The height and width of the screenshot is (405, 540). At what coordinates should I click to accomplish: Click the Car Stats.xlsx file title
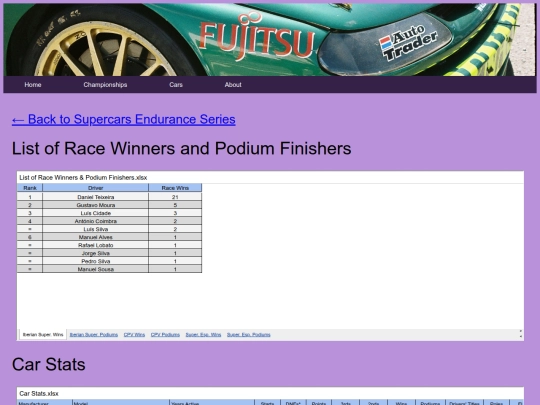39,393
